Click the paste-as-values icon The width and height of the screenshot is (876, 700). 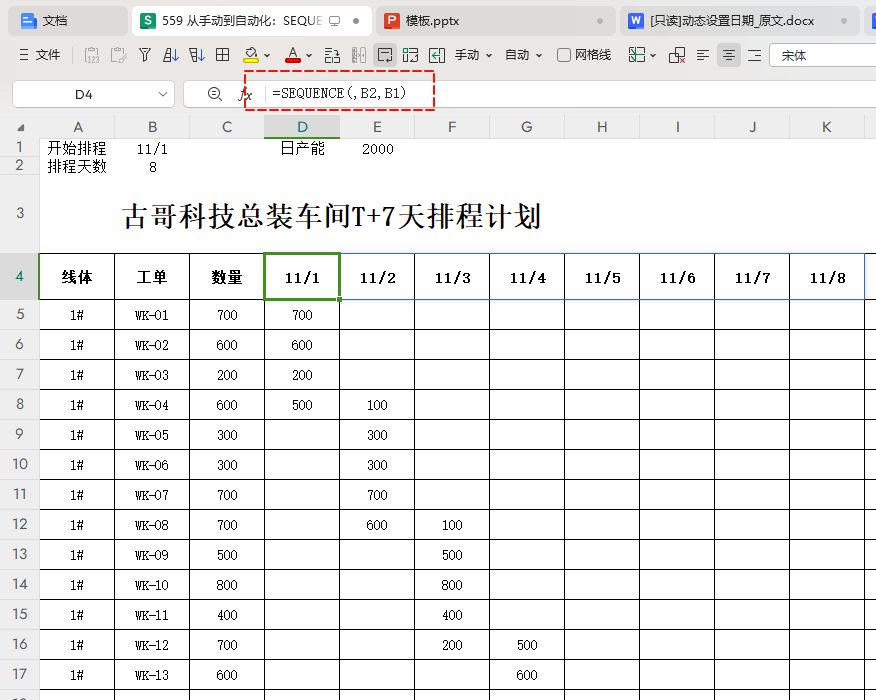click(92, 55)
